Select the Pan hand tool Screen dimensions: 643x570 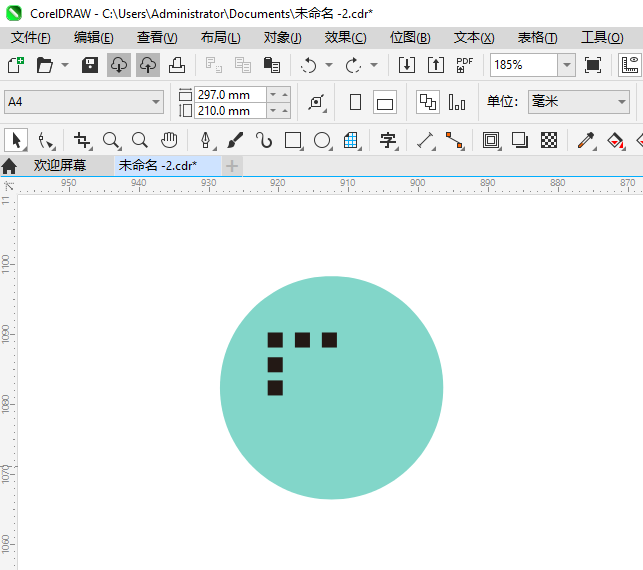169,140
